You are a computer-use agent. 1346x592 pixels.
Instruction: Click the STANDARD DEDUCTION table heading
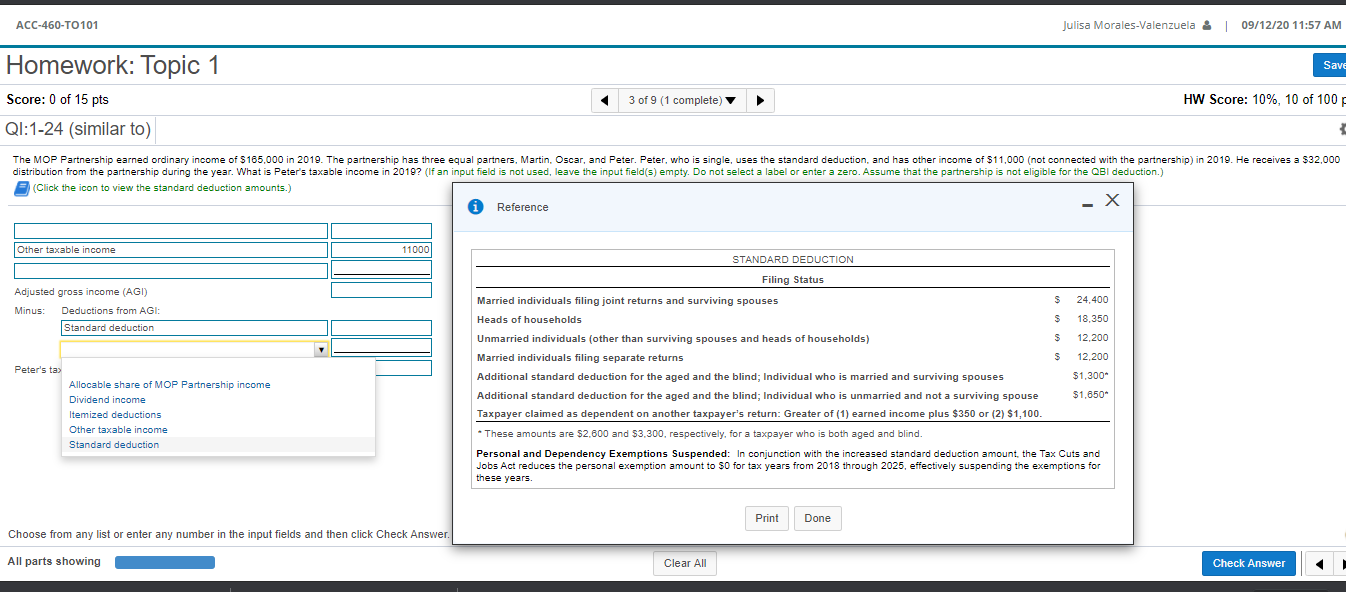tap(793, 260)
